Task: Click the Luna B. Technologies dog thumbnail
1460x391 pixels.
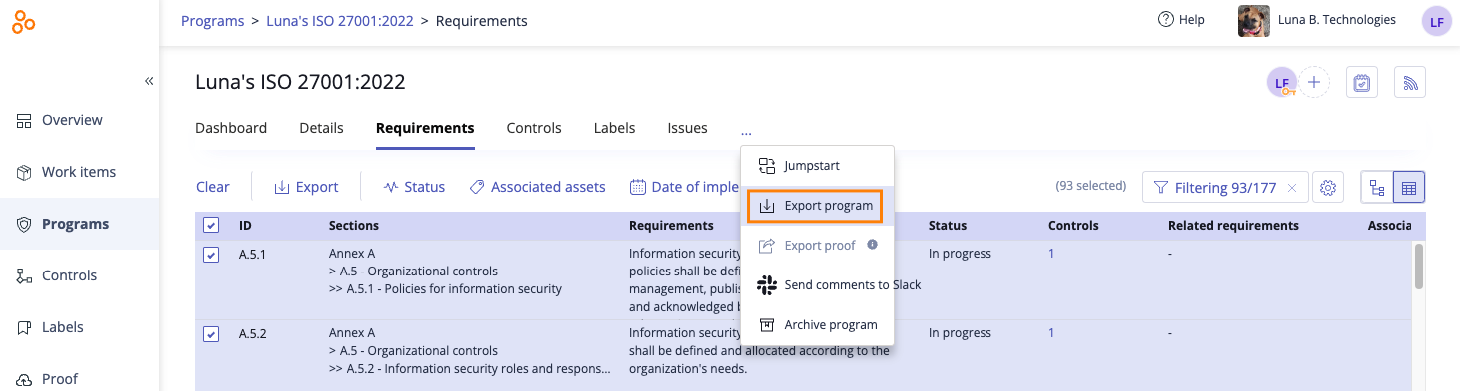Action: point(1254,21)
